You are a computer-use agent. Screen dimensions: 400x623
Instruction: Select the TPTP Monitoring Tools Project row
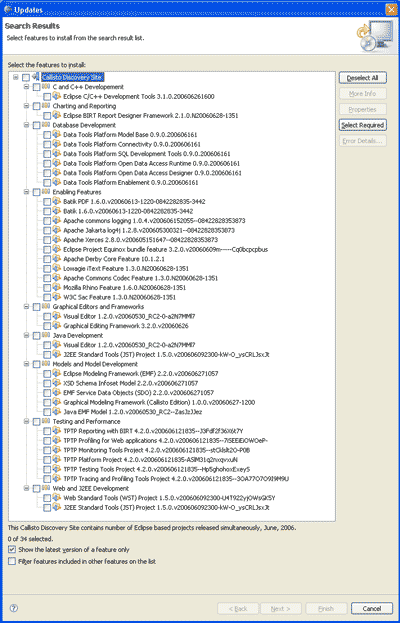[157, 450]
